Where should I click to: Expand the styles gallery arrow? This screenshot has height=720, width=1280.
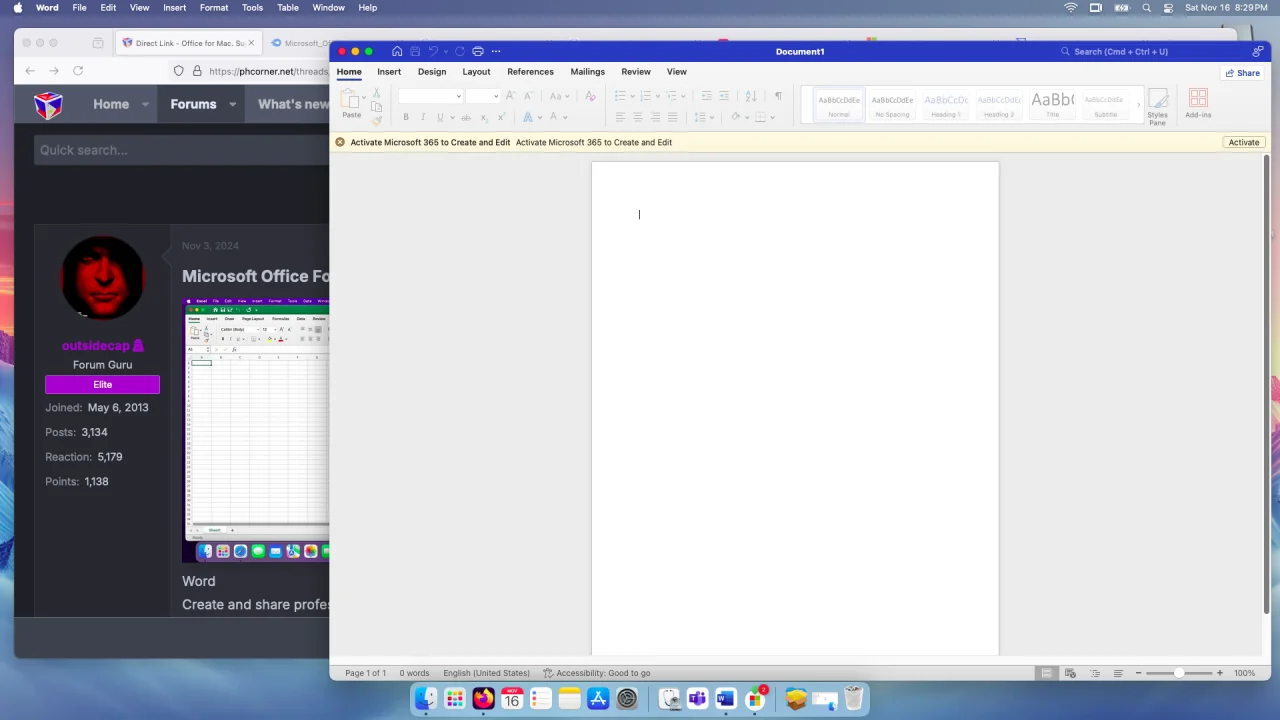click(1138, 104)
